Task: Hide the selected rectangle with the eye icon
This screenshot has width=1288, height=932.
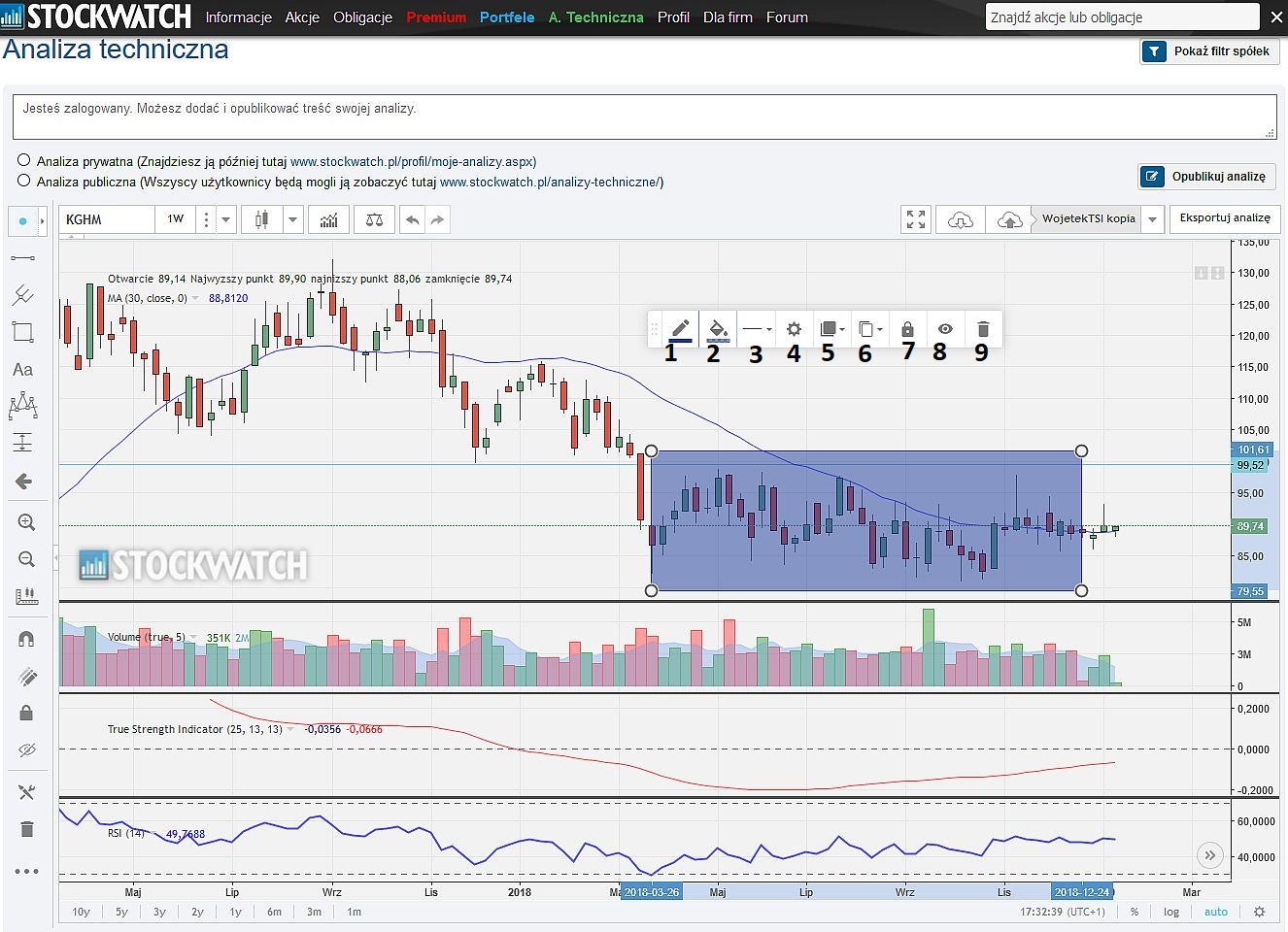Action: tap(944, 329)
